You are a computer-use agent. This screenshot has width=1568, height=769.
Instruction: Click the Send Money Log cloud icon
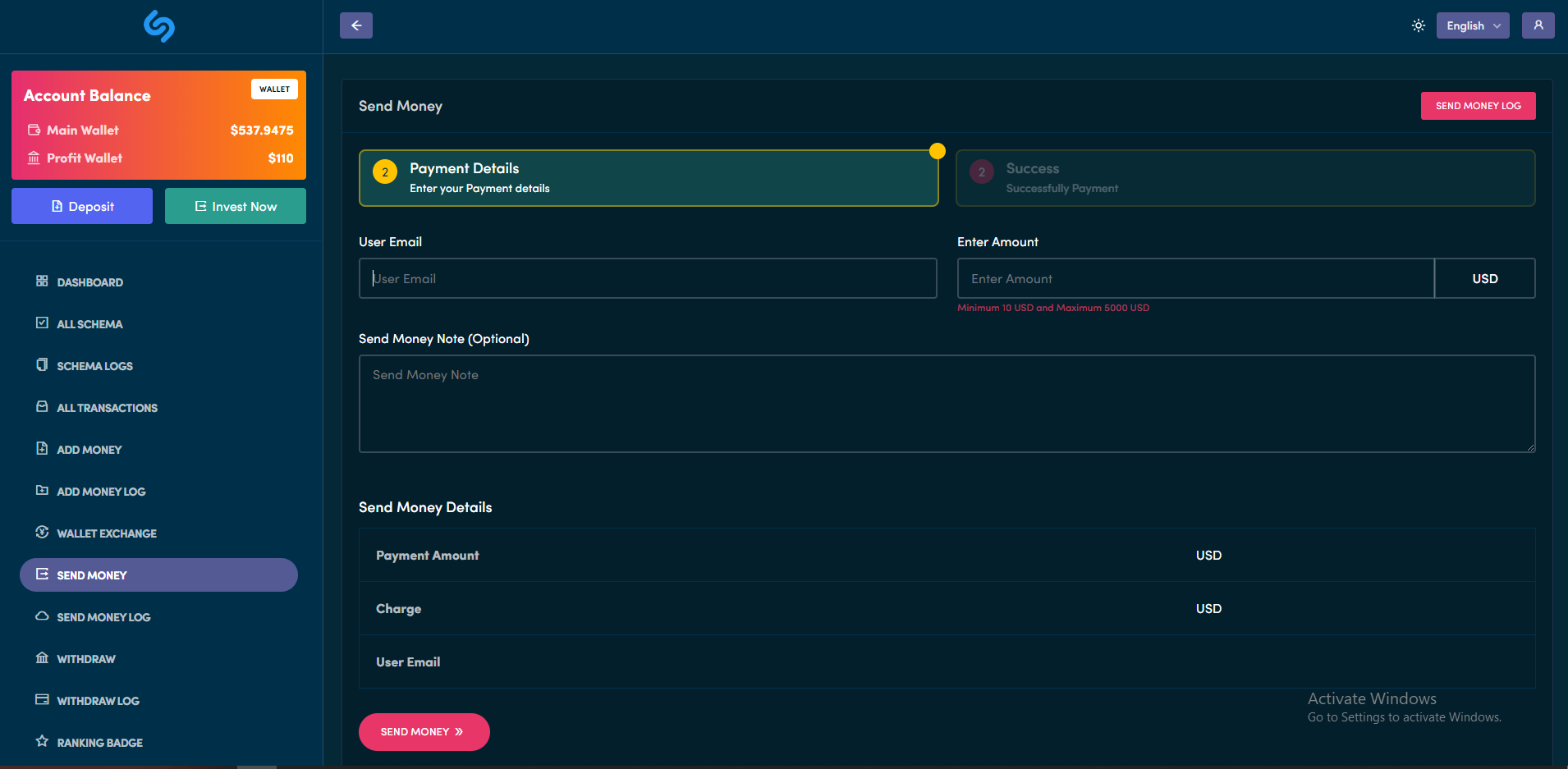(42, 616)
